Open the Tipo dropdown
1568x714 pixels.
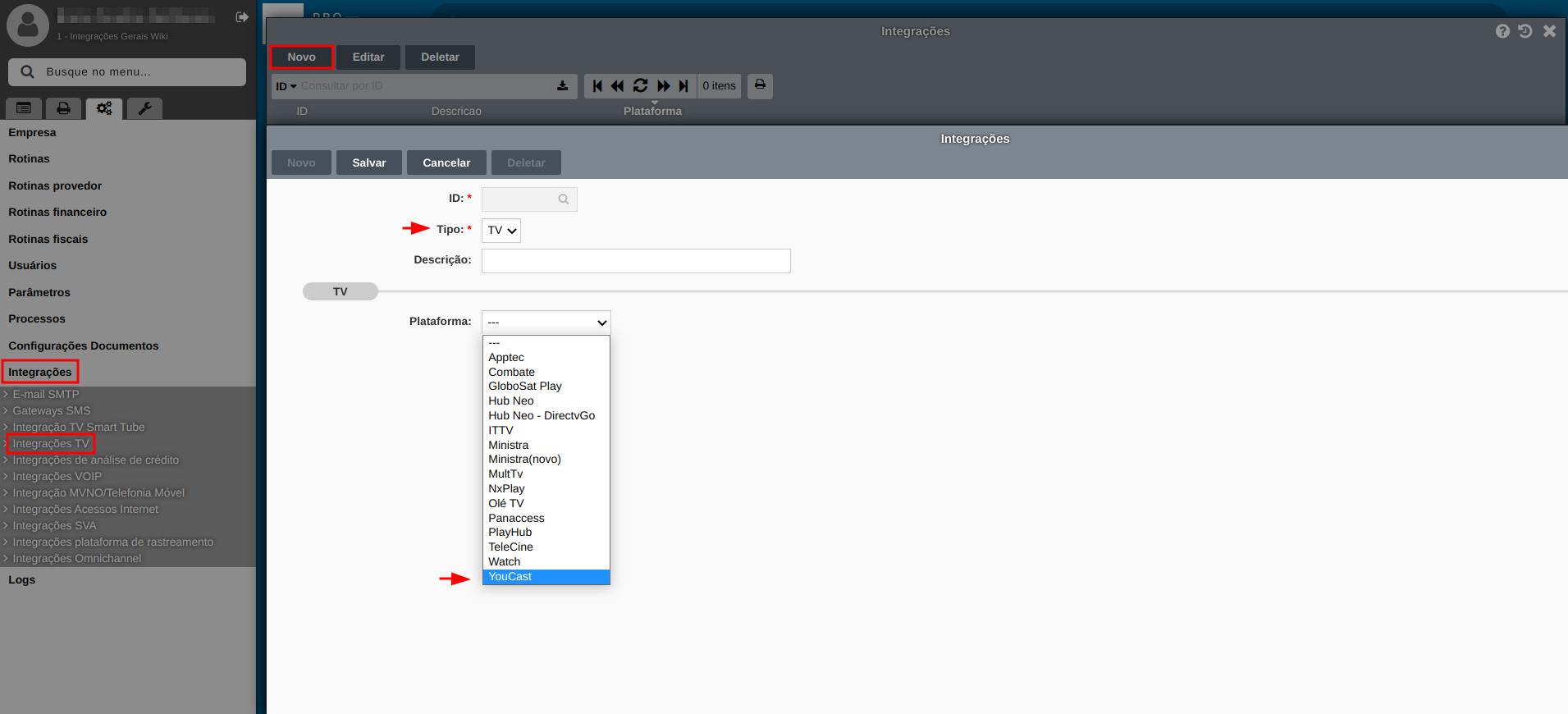(x=501, y=231)
